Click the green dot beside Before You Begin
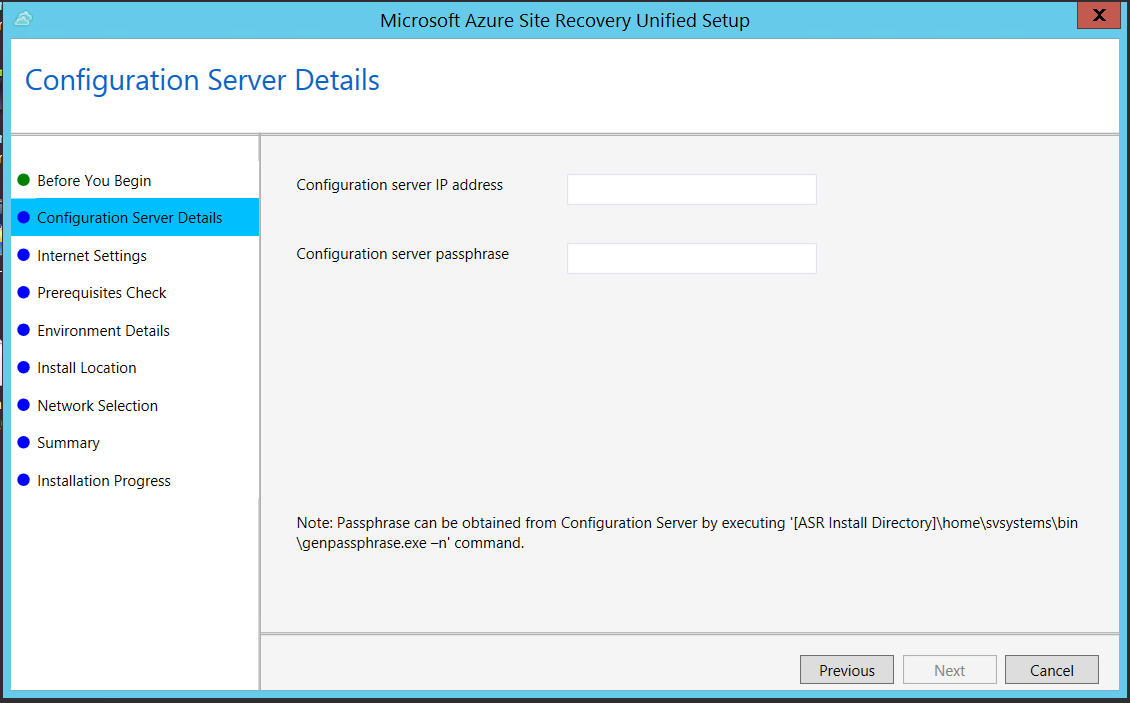 click(24, 181)
